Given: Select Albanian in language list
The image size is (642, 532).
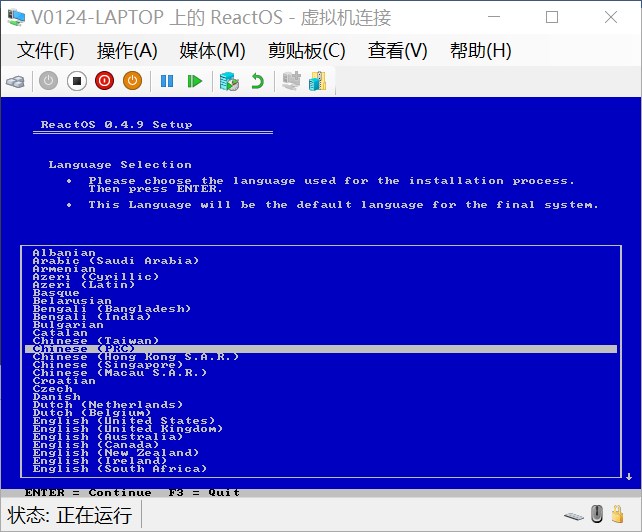Looking at the screenshot, I should click(64, 253).
